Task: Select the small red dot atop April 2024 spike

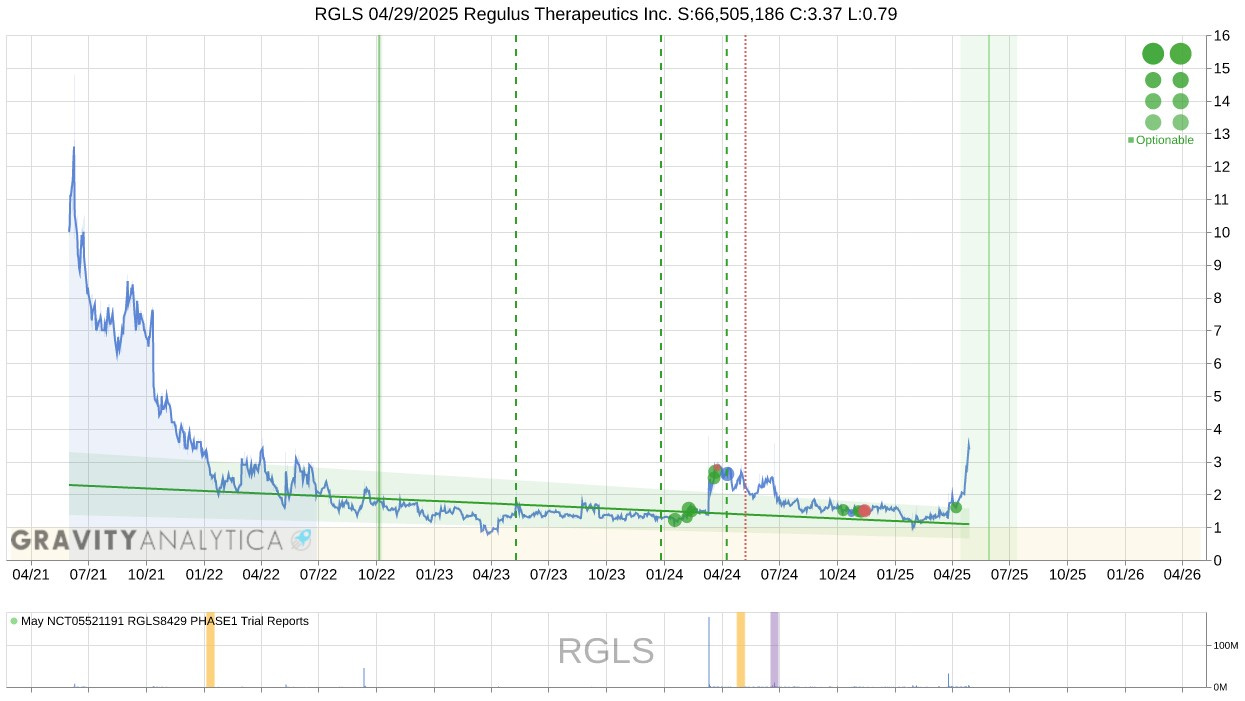Action: 717,469
